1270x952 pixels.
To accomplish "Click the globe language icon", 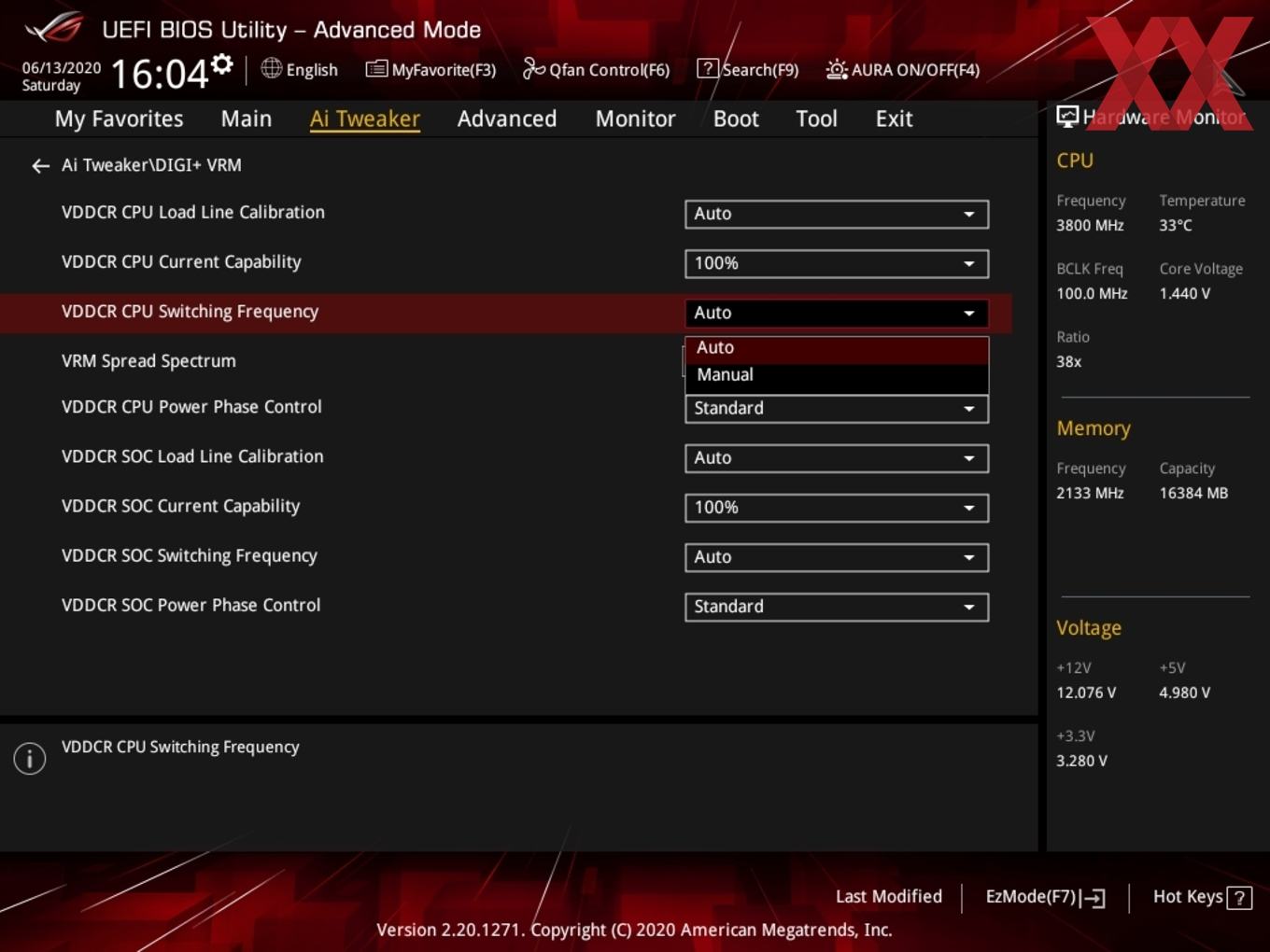I will 271,68.
